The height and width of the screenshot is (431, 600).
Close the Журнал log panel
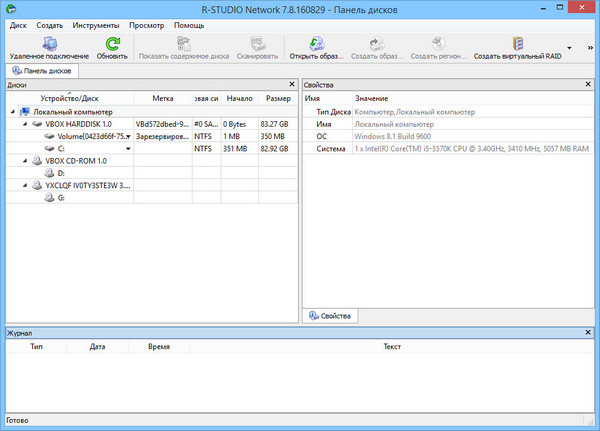(x=592, y=331)
